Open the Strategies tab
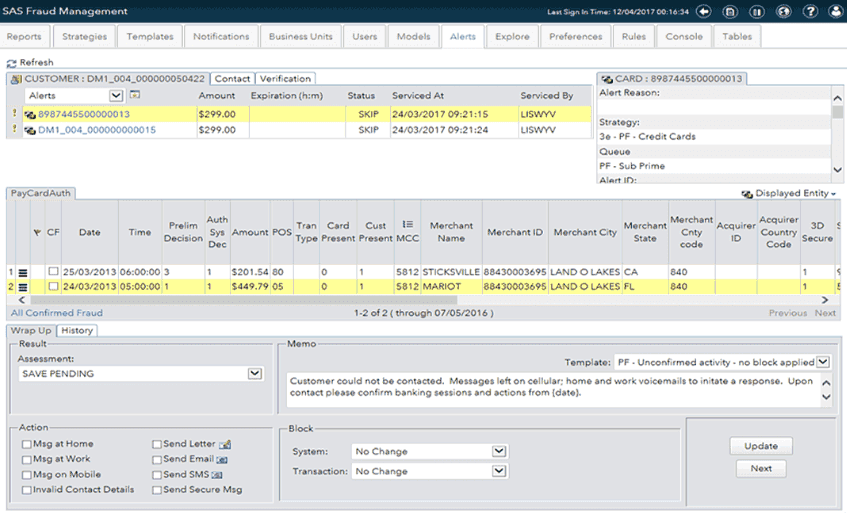Viewport: 847px width, 513px height. [84, 37]
